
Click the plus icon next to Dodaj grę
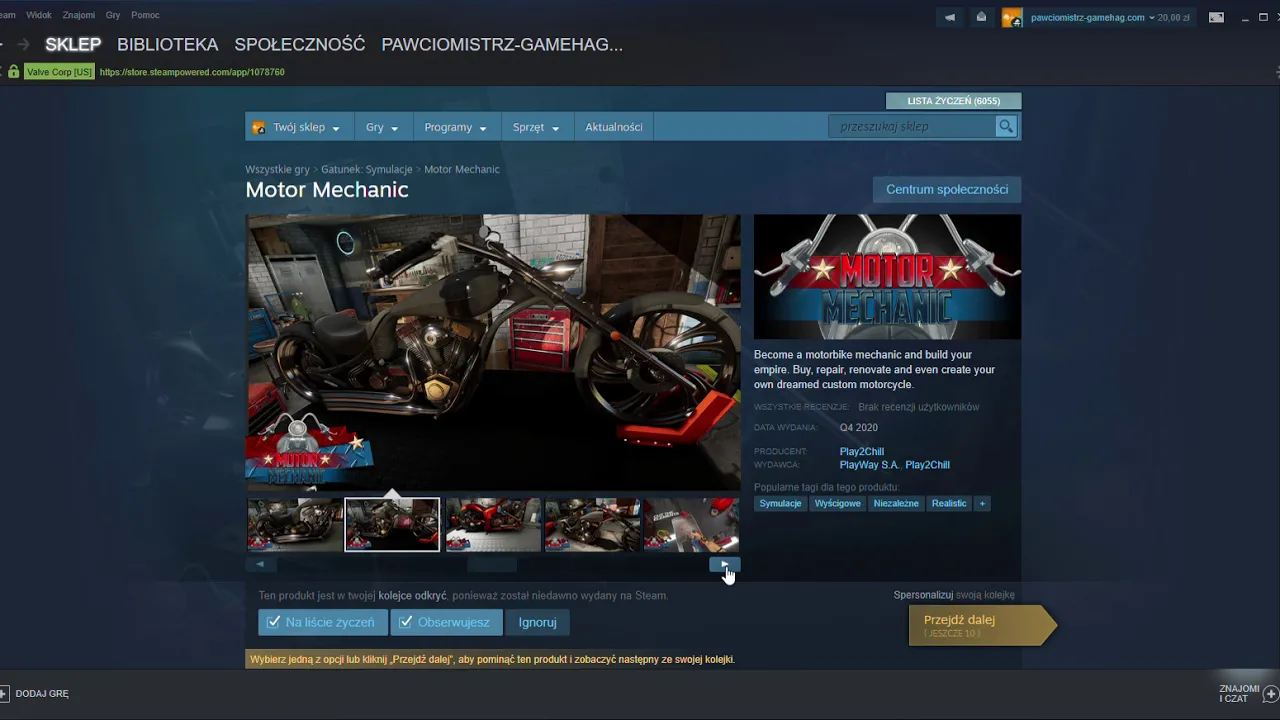[4, 693]
